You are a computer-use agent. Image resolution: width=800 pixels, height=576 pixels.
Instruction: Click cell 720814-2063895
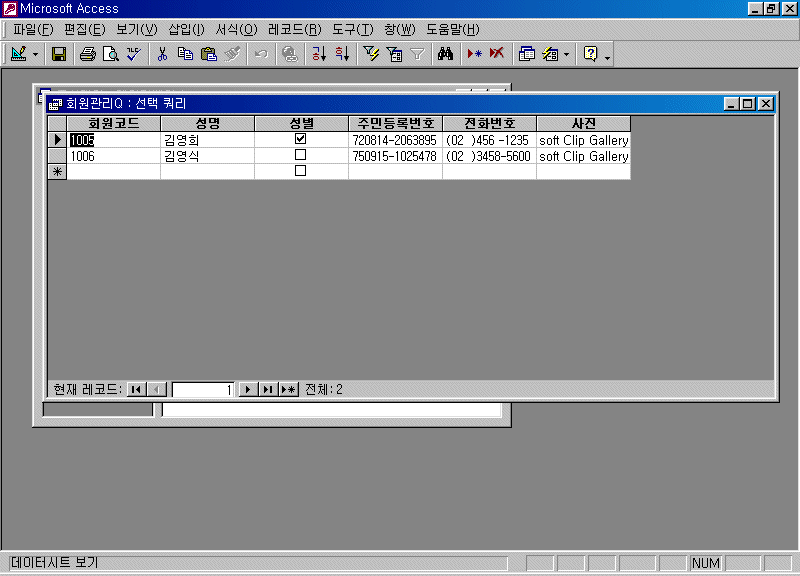[395, 140]
